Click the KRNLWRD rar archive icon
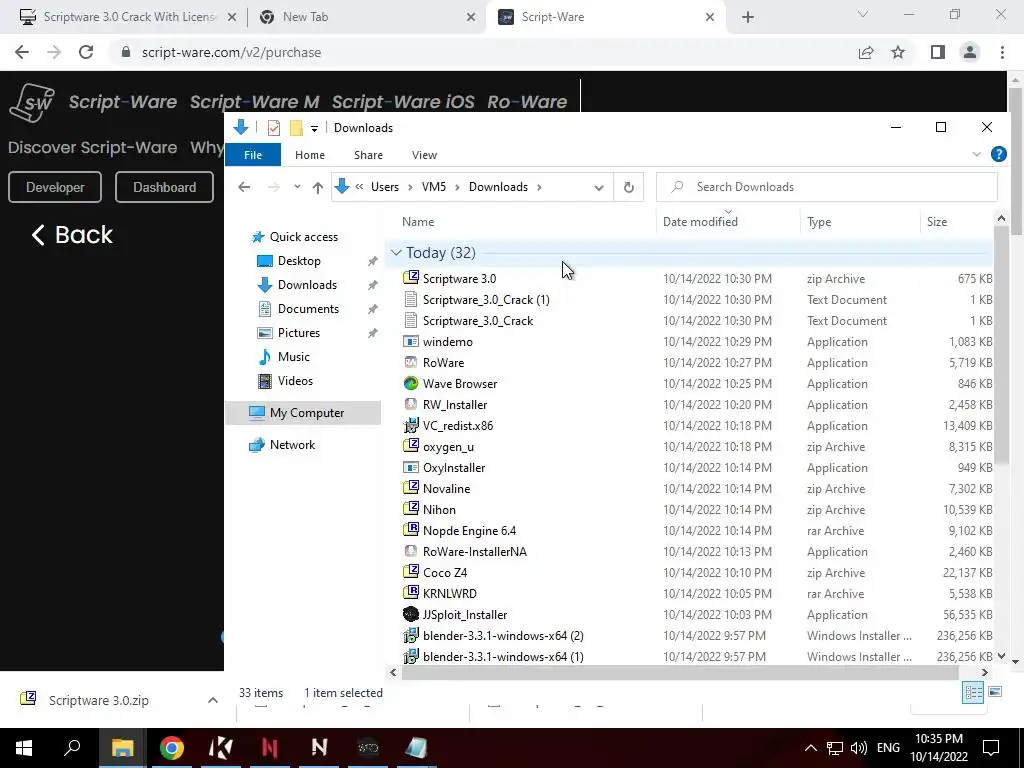 pyautogui.click(x=411, y=594)
